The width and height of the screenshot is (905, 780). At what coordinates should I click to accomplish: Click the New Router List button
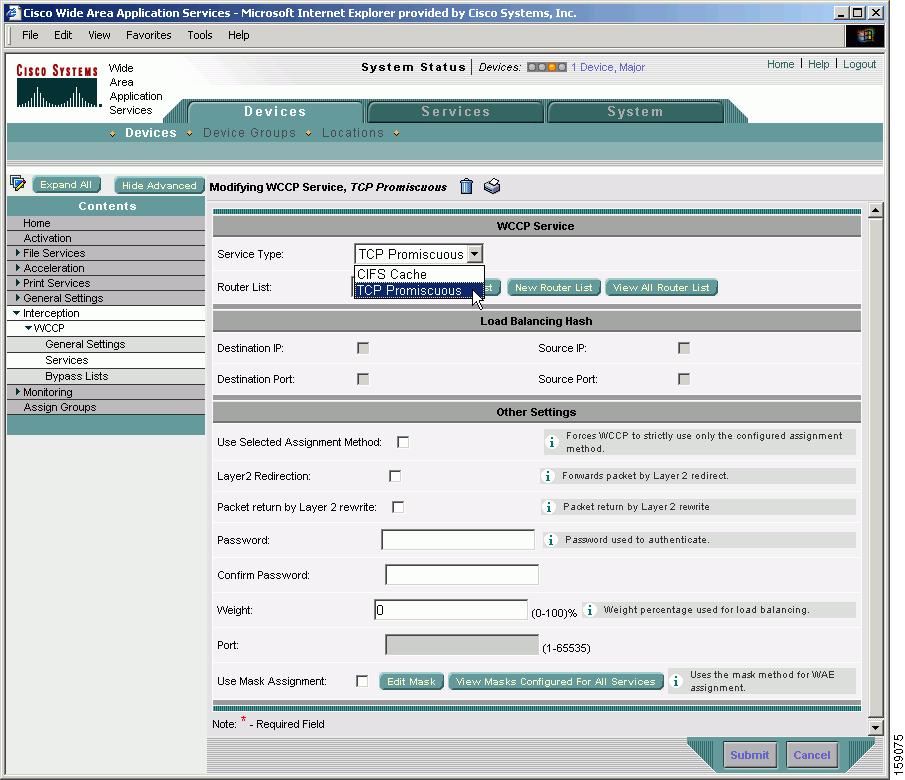click(554, 288)
